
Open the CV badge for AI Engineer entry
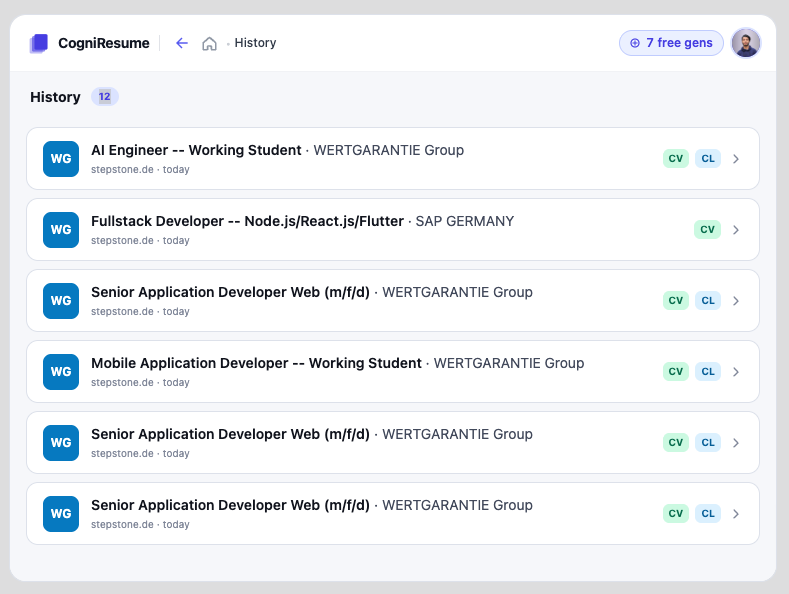coord(676,159)
